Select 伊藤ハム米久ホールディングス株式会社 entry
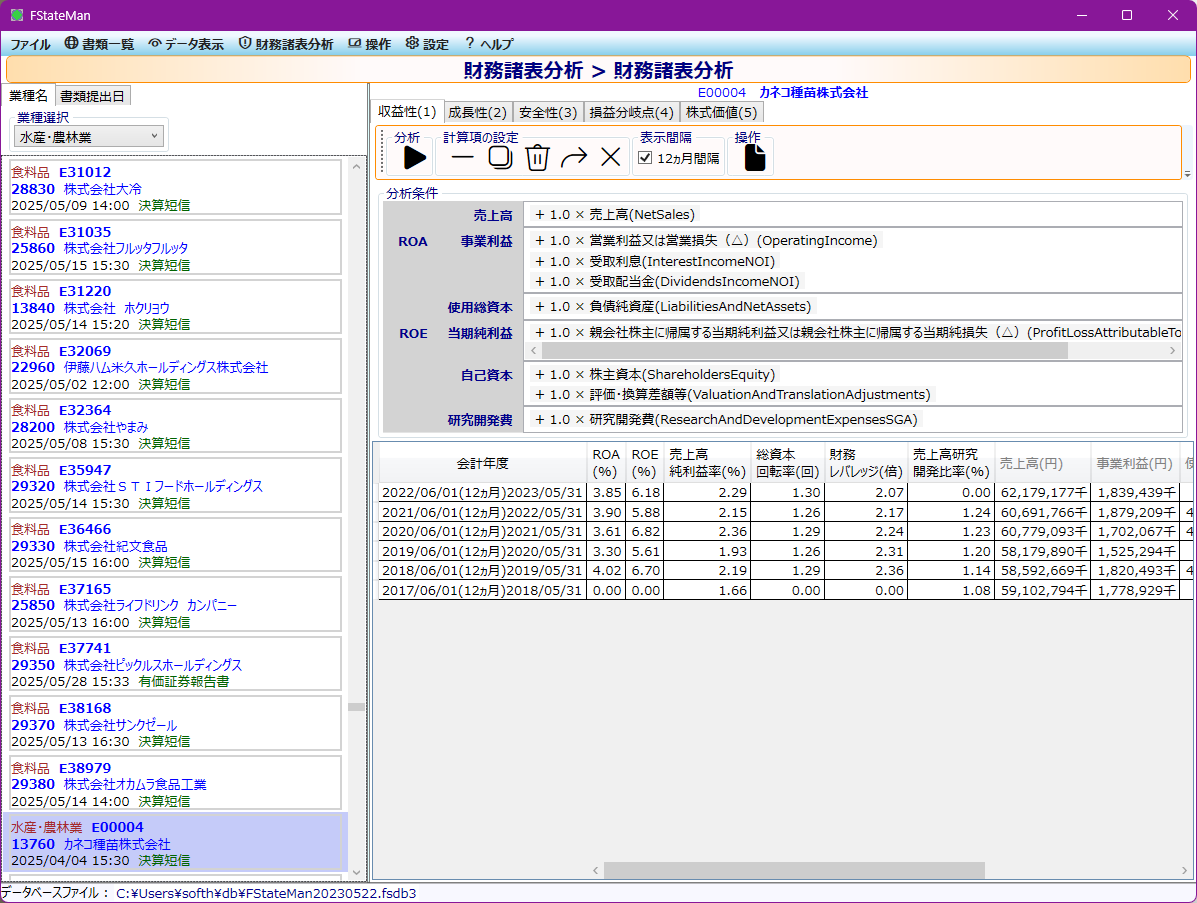This screenshot has width=1197, height=903. pos(175,367)
